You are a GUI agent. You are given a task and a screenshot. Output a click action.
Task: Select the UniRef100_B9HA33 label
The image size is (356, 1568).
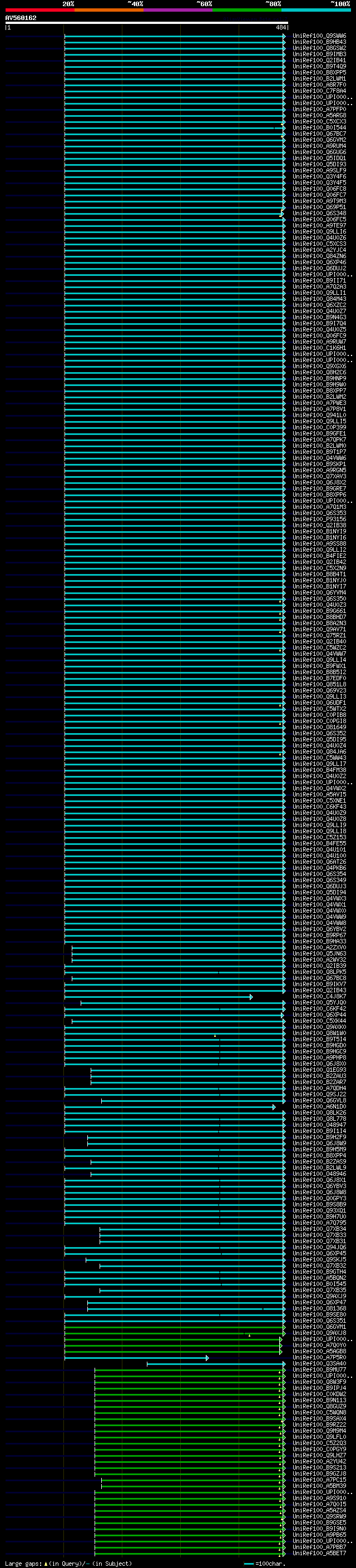(x=319, y=942)
